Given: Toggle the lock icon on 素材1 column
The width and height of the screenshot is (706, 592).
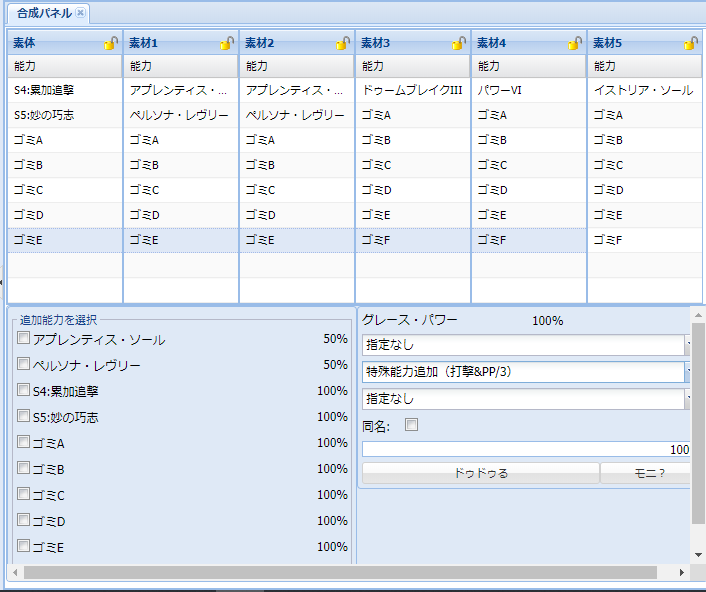Looking at the screenshot, I should (x=227, y=43).
